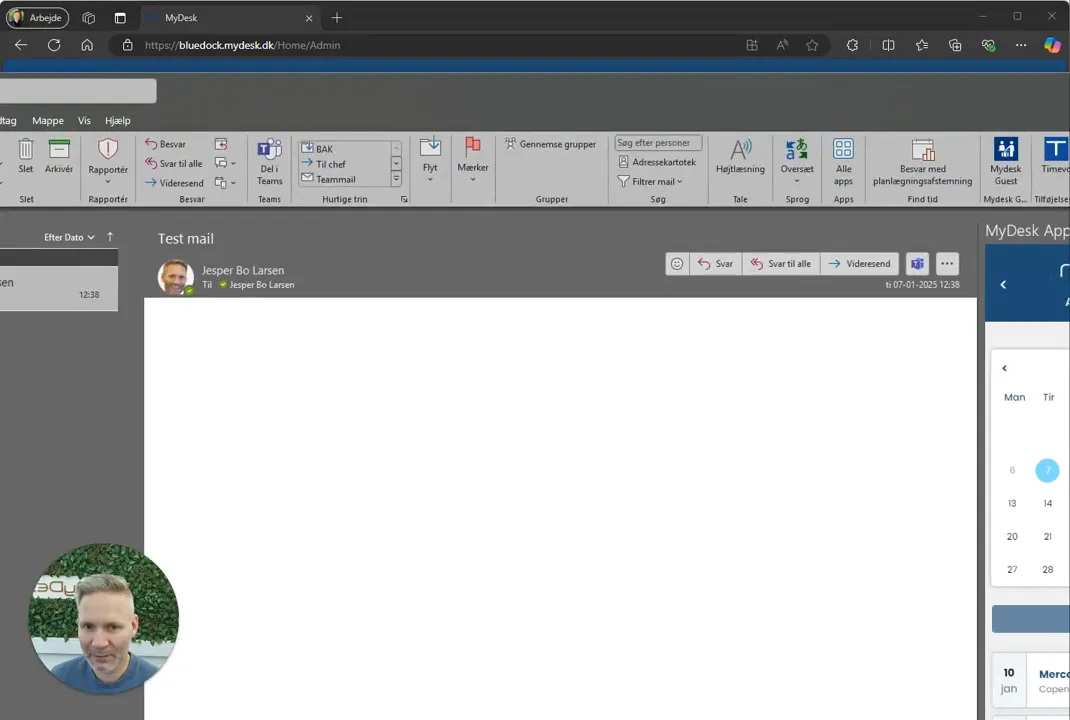Screen dimensions: 1070x720
Task: Open the Hurtige trin dialog launcher
Action: [404, 199]
